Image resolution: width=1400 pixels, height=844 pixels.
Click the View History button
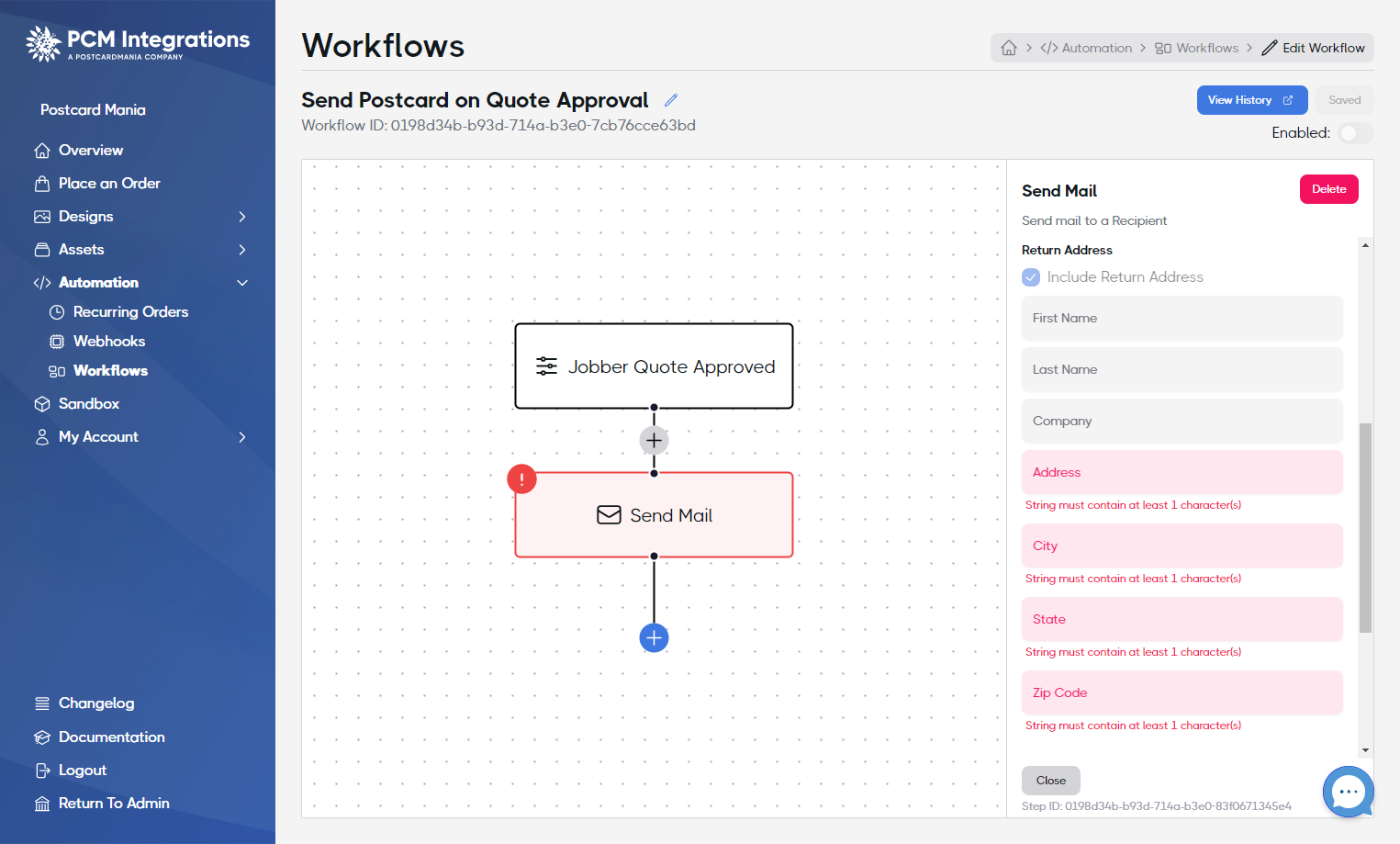1252,100
